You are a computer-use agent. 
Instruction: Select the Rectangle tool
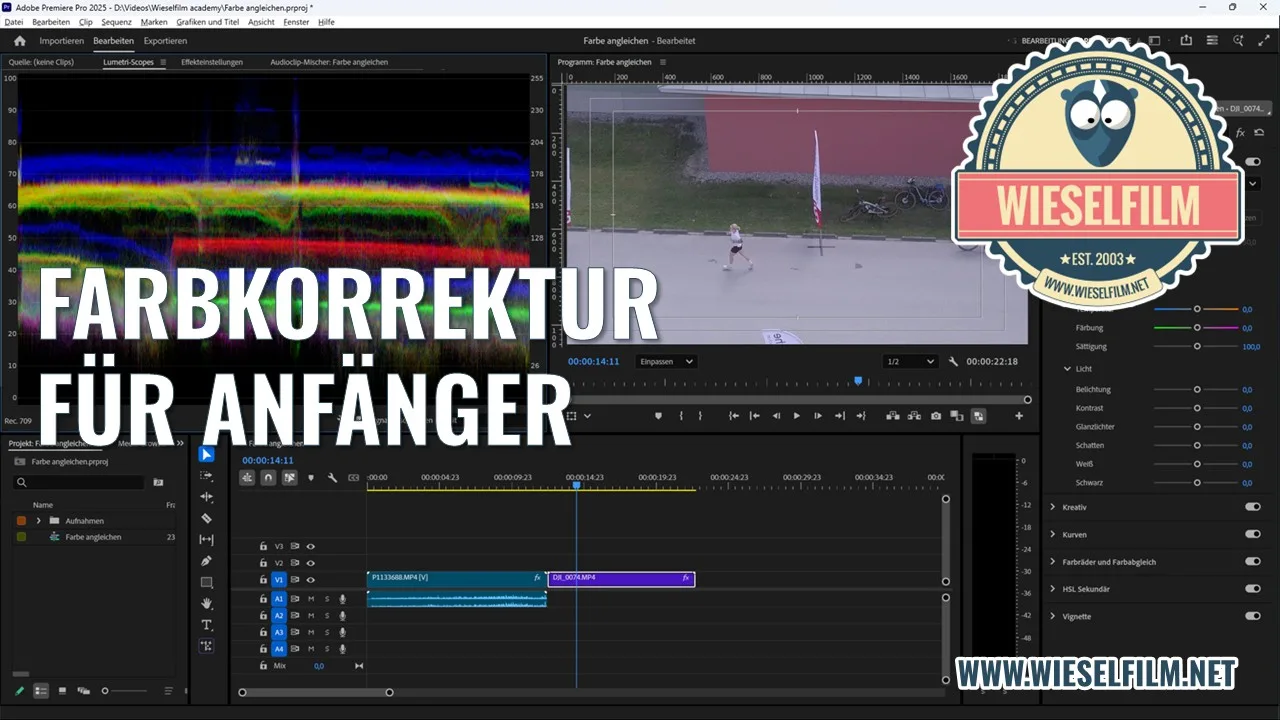(x=206, y=582)
